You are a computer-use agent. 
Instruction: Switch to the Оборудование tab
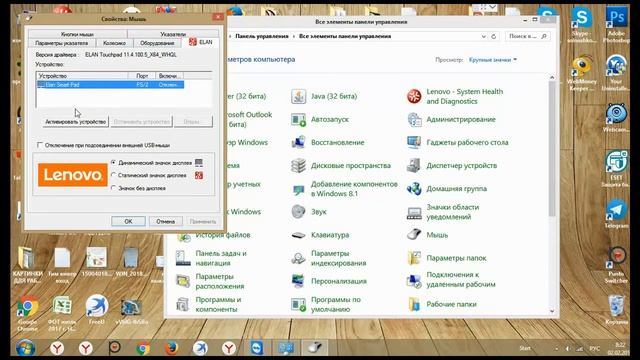[157, 43]
